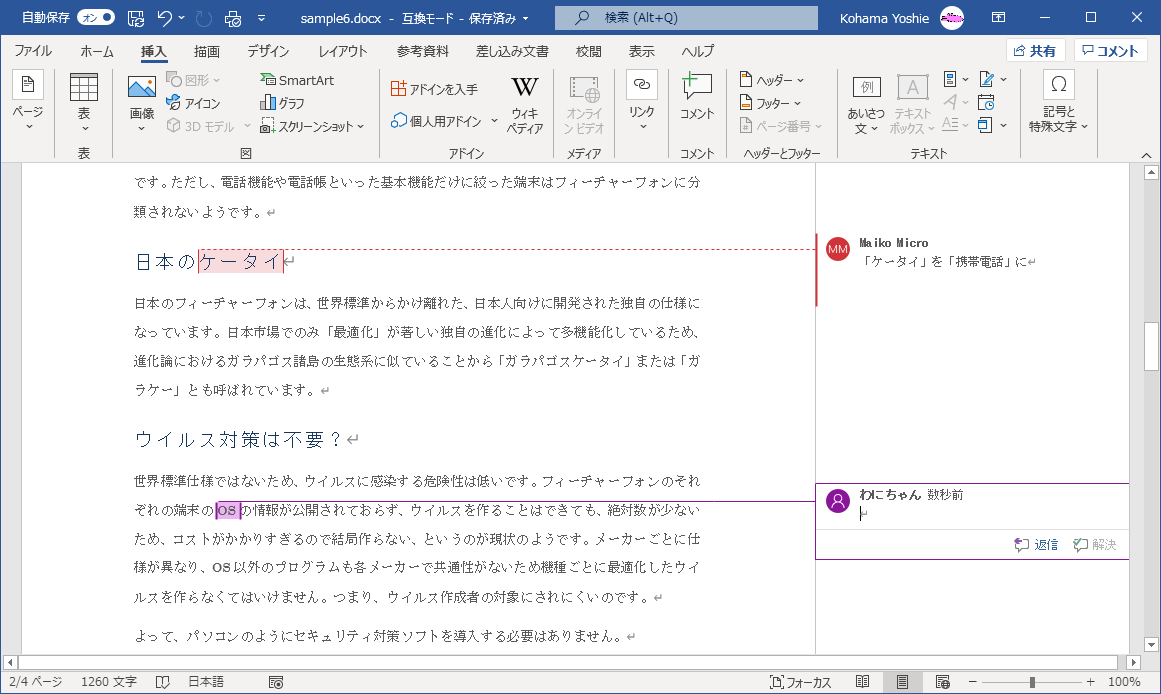Open the デザイン ribbon tab

click(267, 51)
